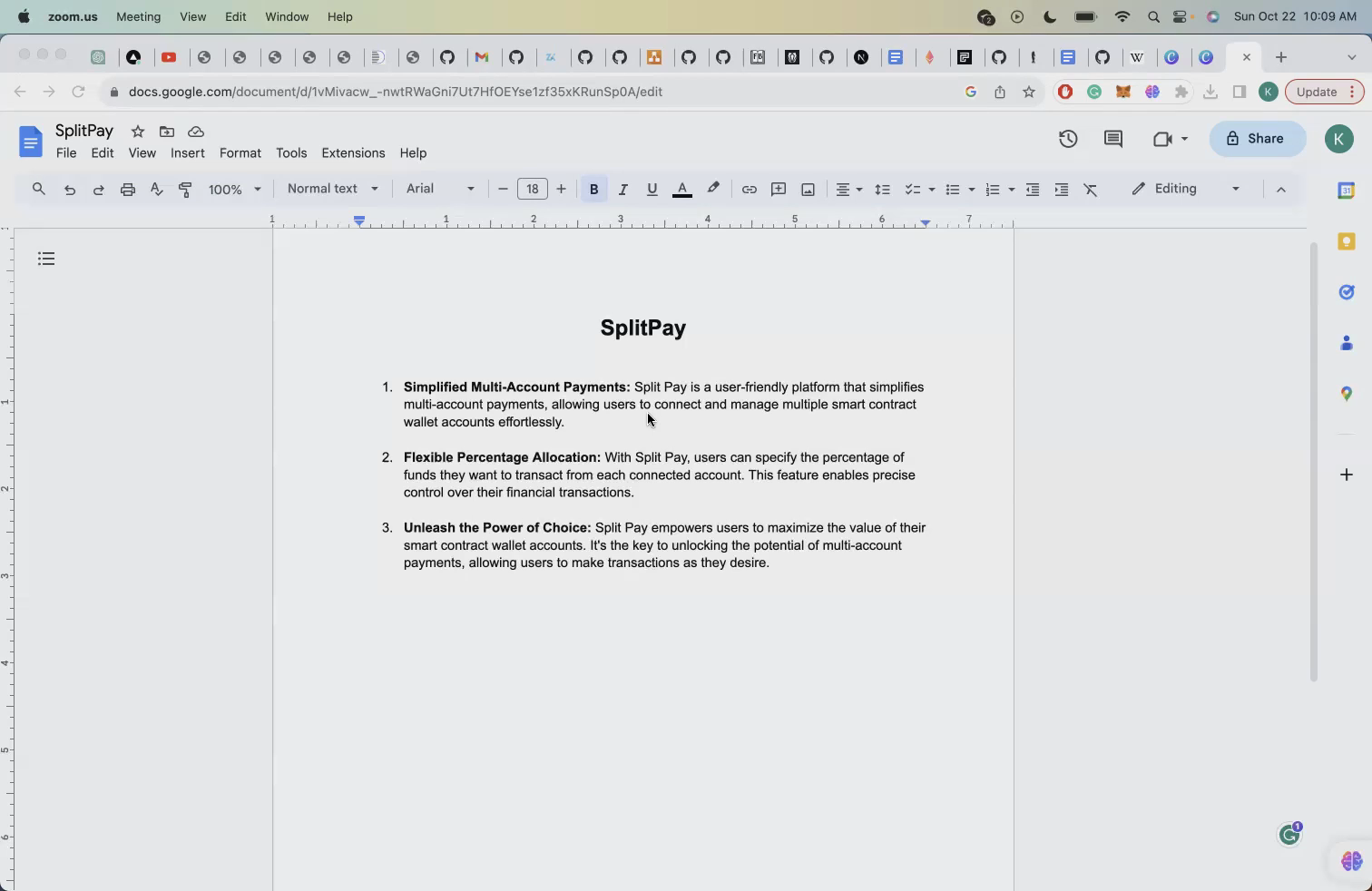This screenshot has width=1372, height=891.
Task: Open Editing mode dropdown
Action: click(1186, 189)
